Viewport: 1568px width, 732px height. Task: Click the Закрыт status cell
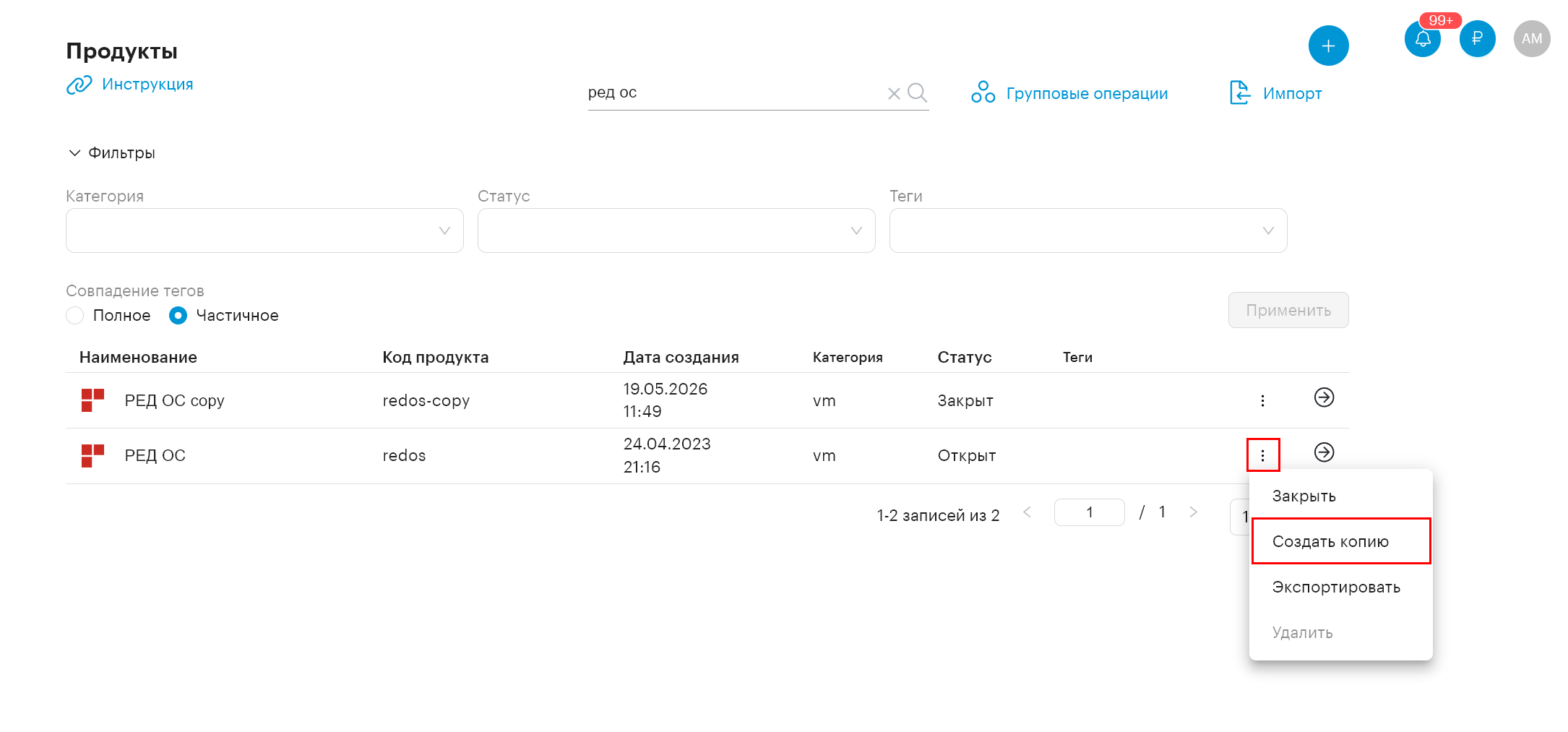[x=965, y=400]
